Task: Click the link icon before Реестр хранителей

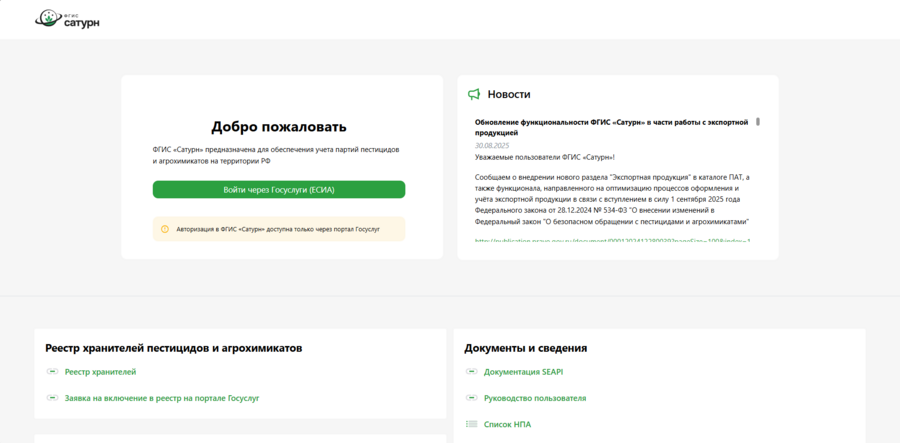Action: coord(53,372)
